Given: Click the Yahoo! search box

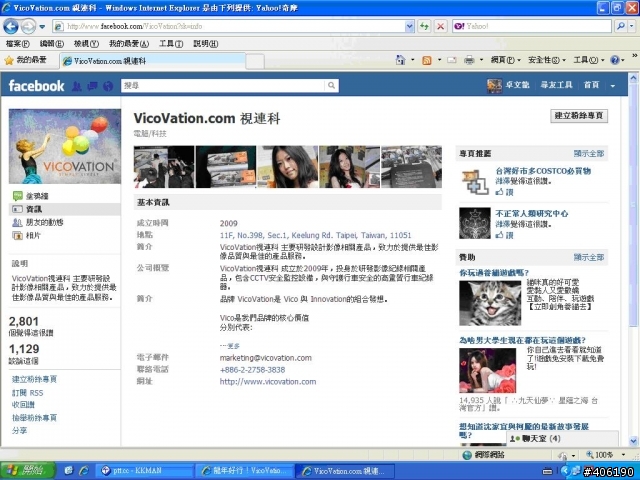Looking at the screenshot, I should tap(532, 26).
